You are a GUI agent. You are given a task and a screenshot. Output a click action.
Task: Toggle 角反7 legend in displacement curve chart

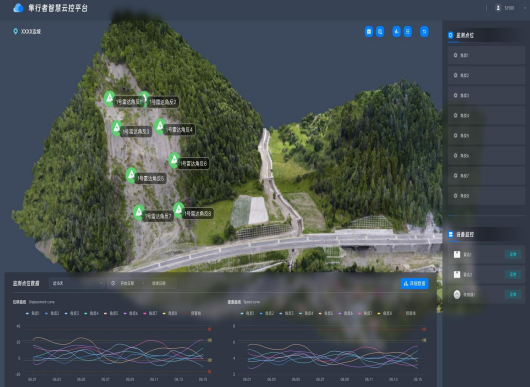[x=150, y=313]
